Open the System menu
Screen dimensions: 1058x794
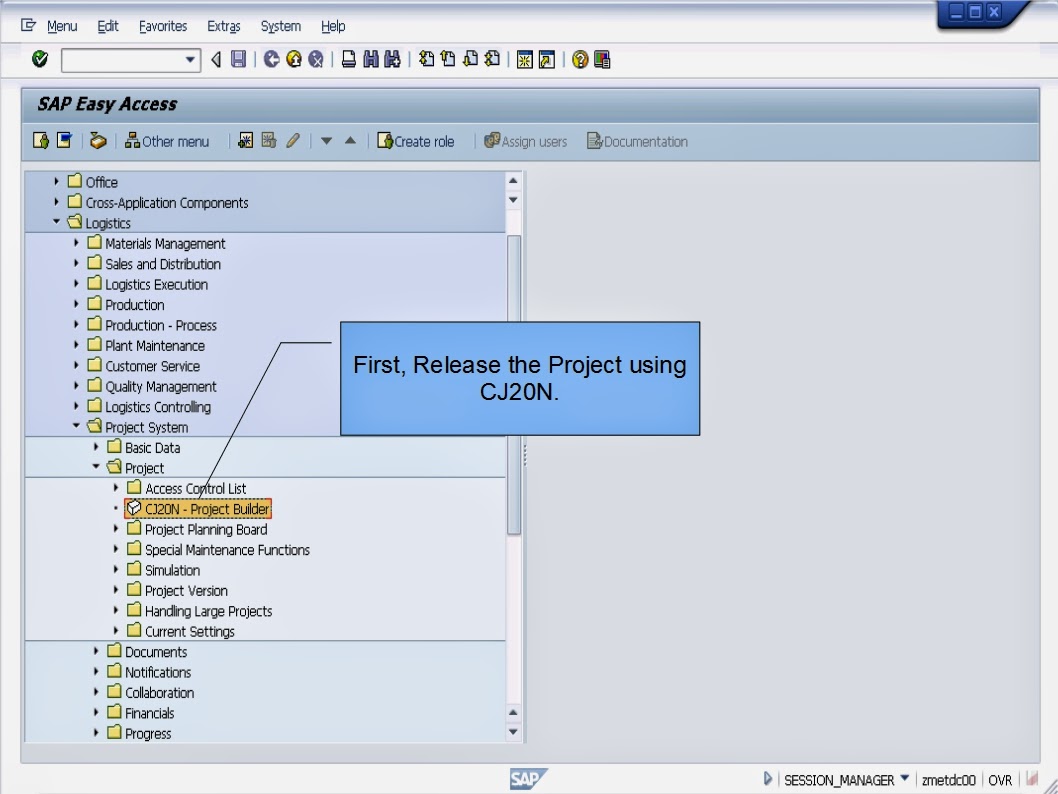(280, 26)
